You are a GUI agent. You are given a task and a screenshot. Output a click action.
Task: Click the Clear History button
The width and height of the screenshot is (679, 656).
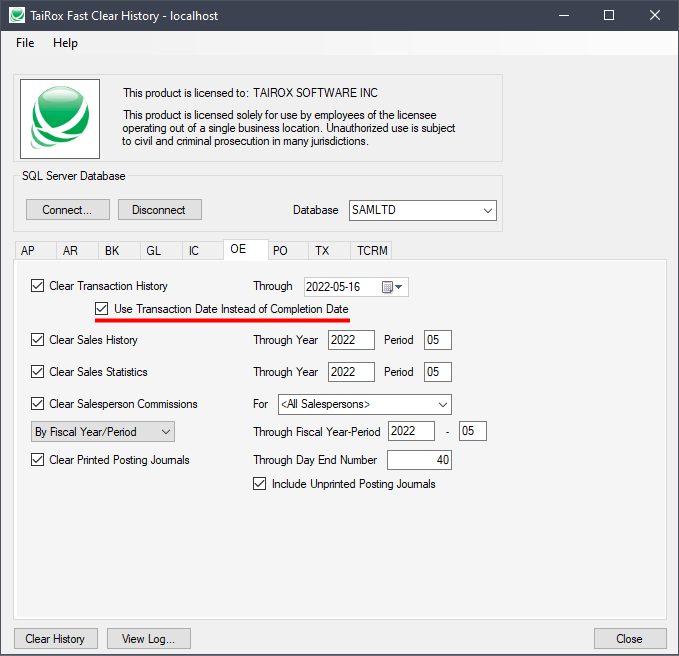click(56, 639)
